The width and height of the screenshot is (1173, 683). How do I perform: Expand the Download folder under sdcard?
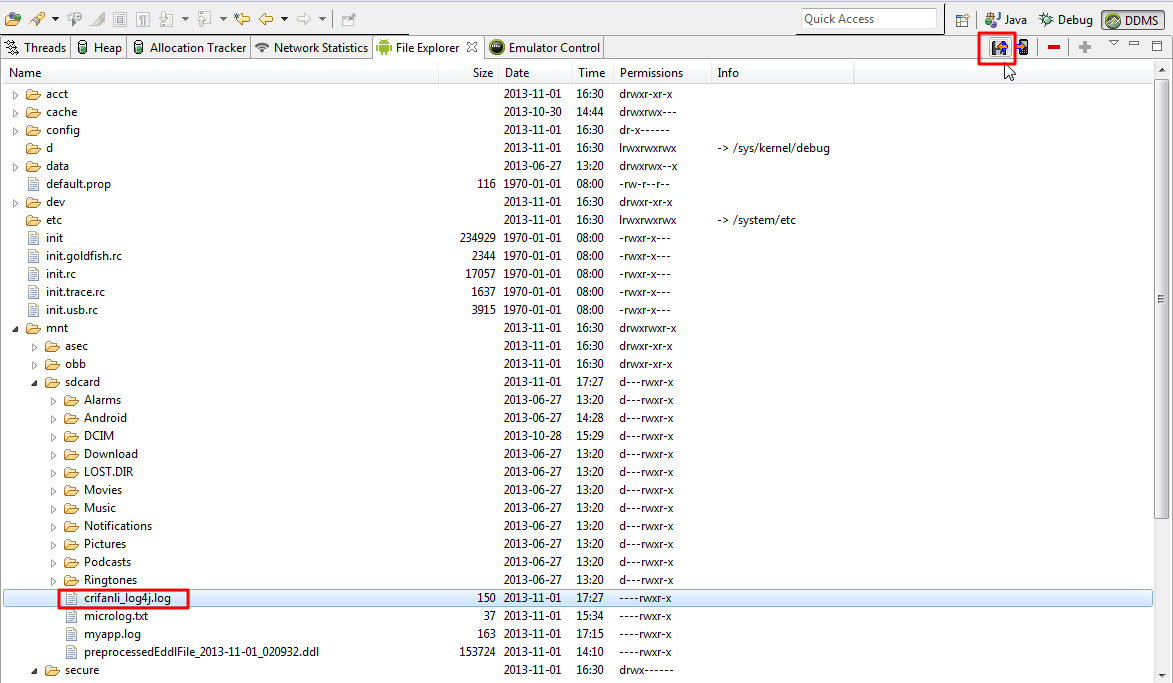53,455
